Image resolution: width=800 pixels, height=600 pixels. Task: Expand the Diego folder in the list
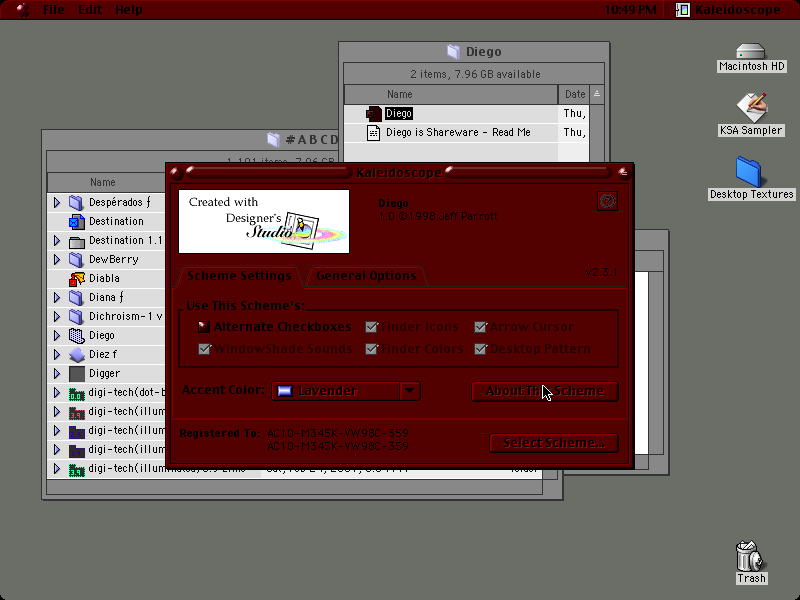tap(57, 336)
